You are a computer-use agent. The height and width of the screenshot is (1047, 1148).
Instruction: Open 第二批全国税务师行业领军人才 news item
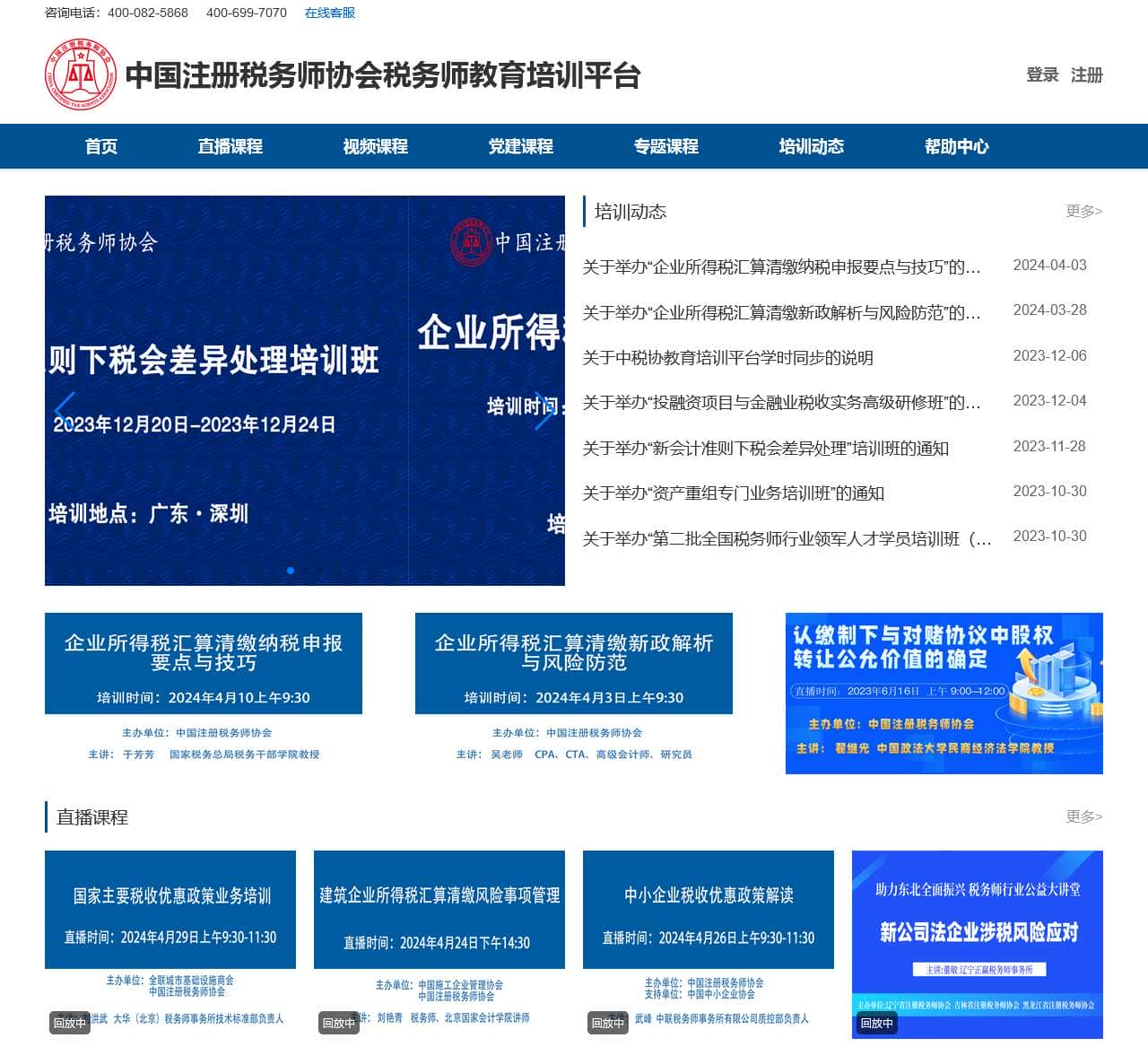point(787,539)
